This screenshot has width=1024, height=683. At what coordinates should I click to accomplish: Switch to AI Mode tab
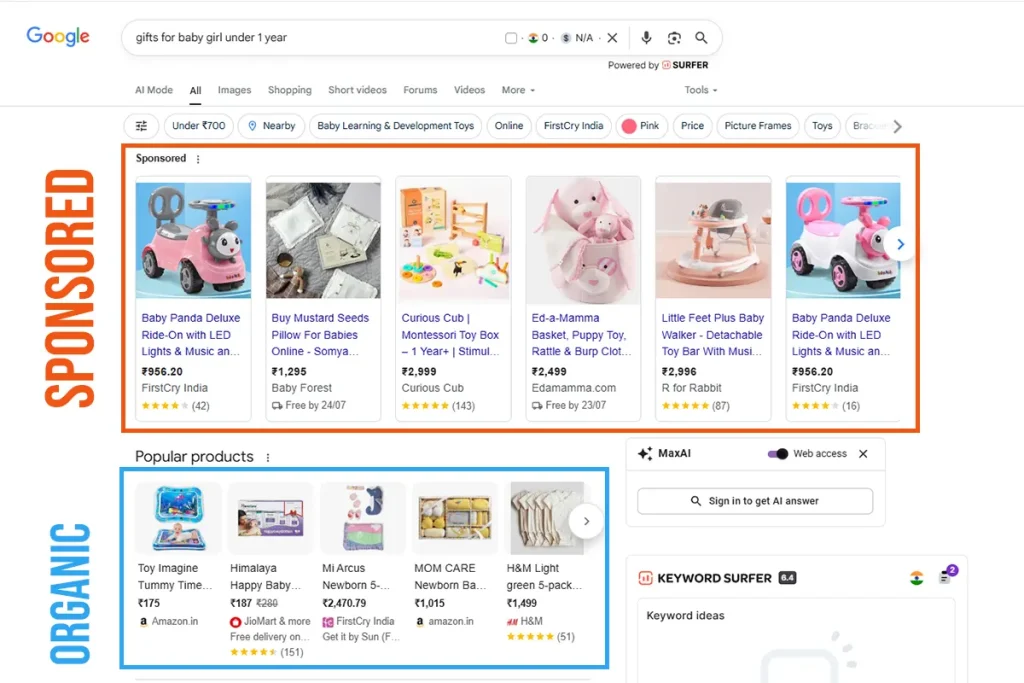pos(154,90)
